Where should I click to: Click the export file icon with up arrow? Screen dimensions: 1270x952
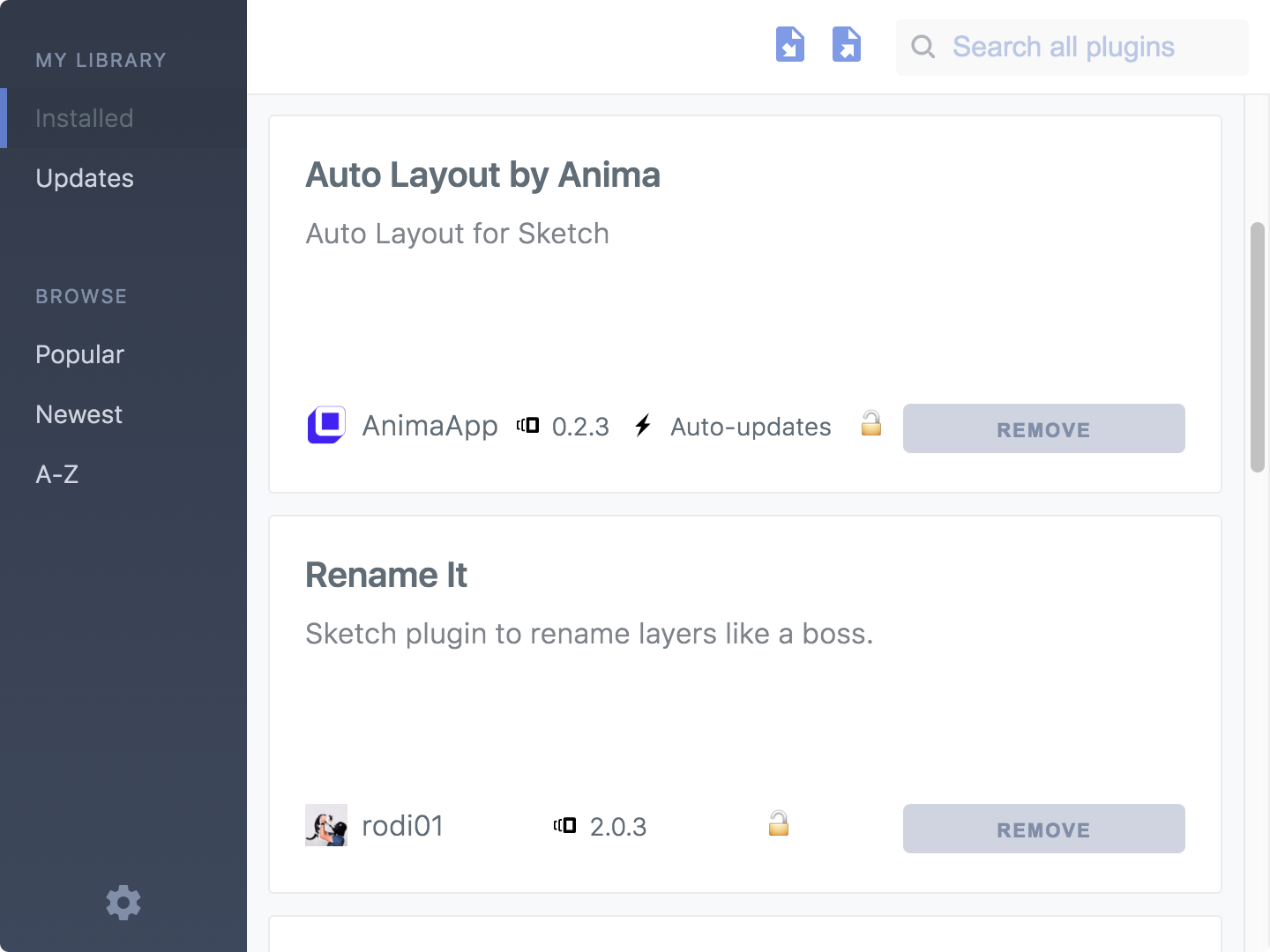pyautogui.click(x=847, y=44)
